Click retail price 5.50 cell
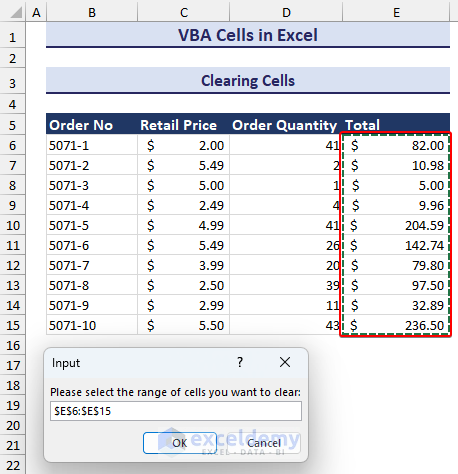Viewport: 458px width, 474px height. [183, 325]
